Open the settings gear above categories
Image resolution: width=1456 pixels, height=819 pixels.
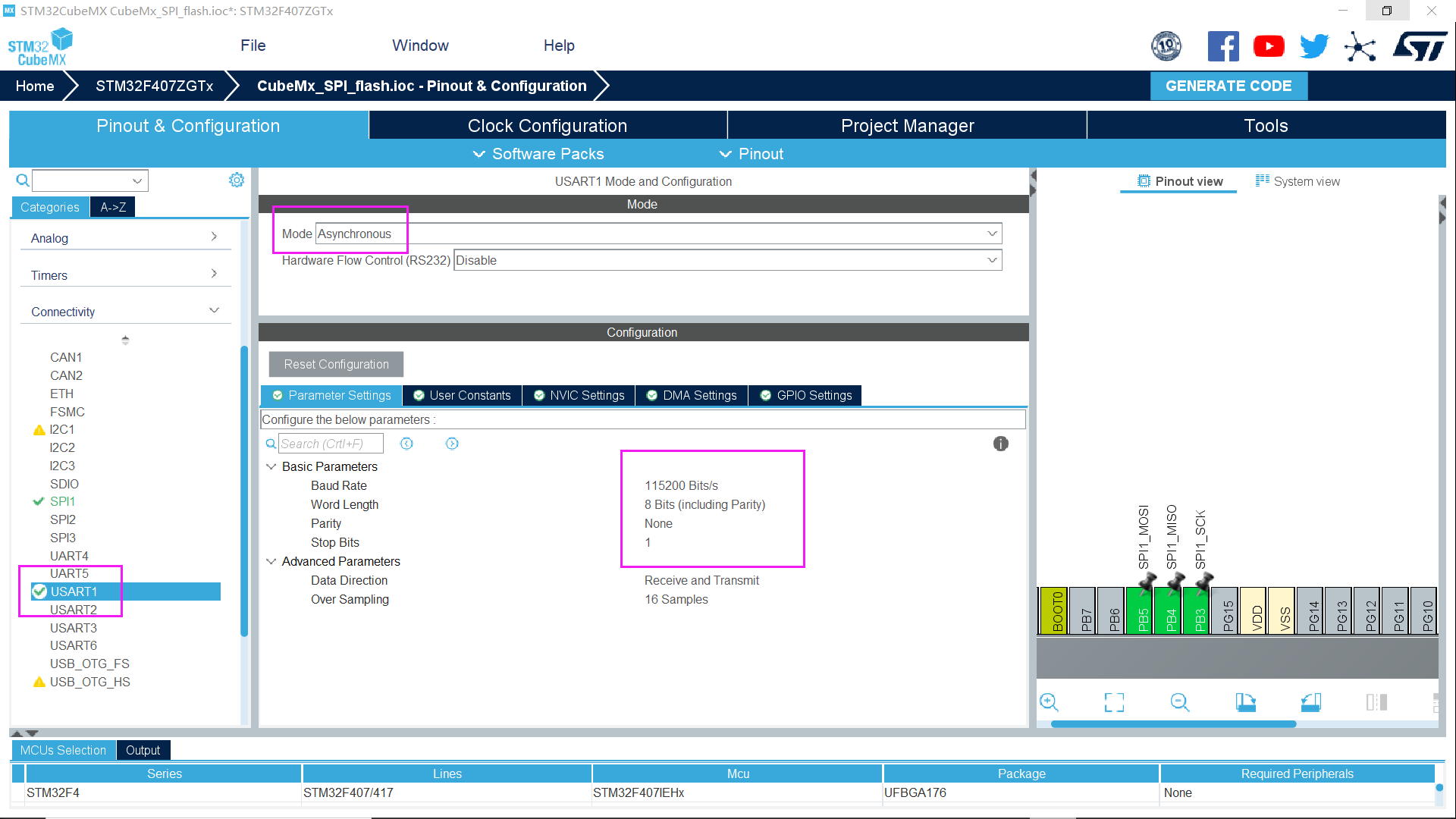(x=237, y=180)
